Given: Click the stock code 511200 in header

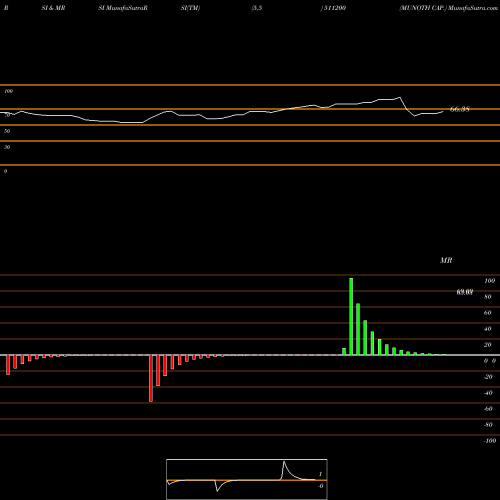Looking at the screenshot, I should click(x=335, y=8).
